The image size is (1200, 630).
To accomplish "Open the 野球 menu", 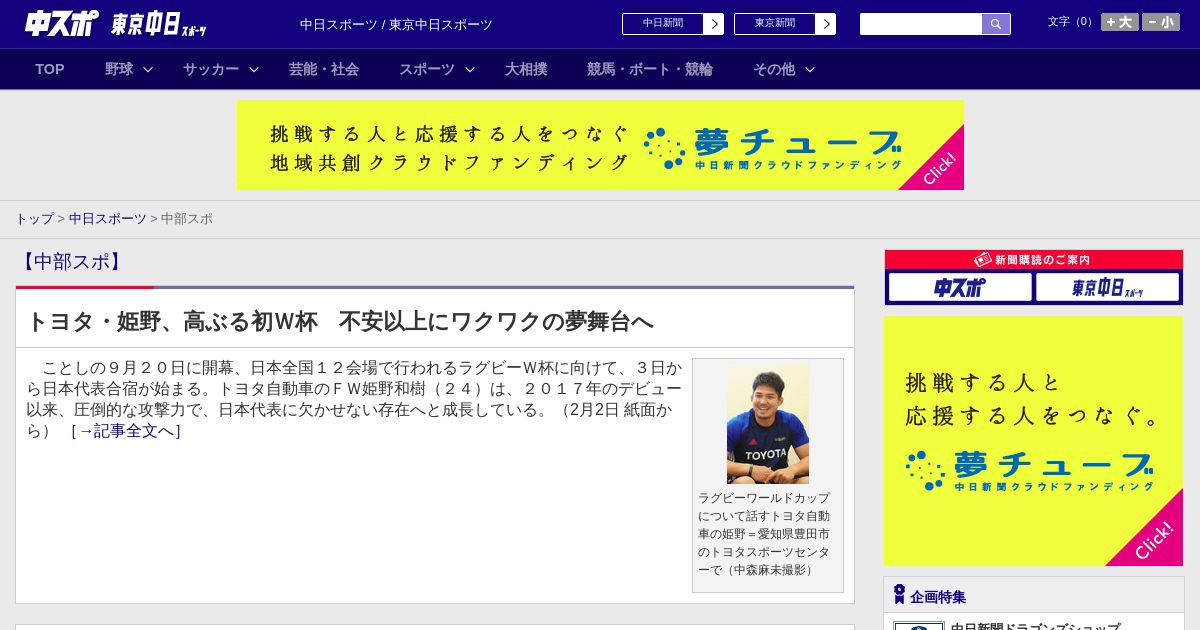I will click(119, 69).
